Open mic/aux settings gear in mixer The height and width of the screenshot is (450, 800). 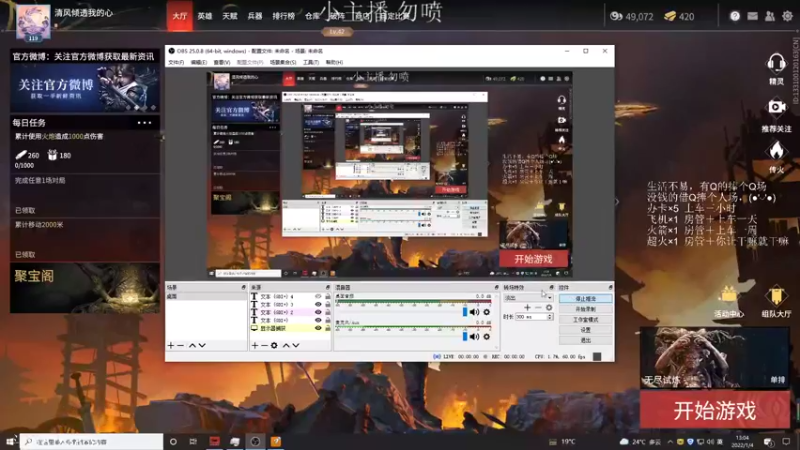click(x=486, y=336)
